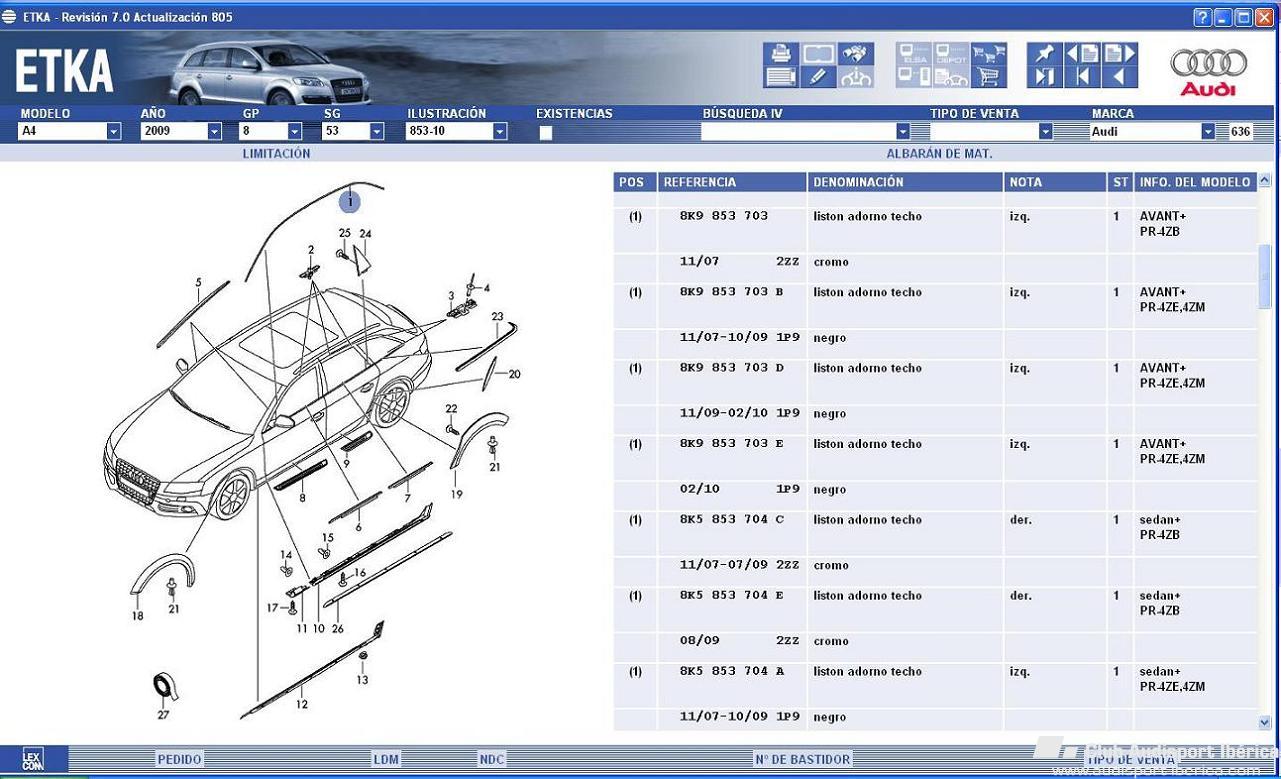The image size is (1281, 779).
Task: Click the Nº DE BASTIDOR button
Action: [803, 759]
